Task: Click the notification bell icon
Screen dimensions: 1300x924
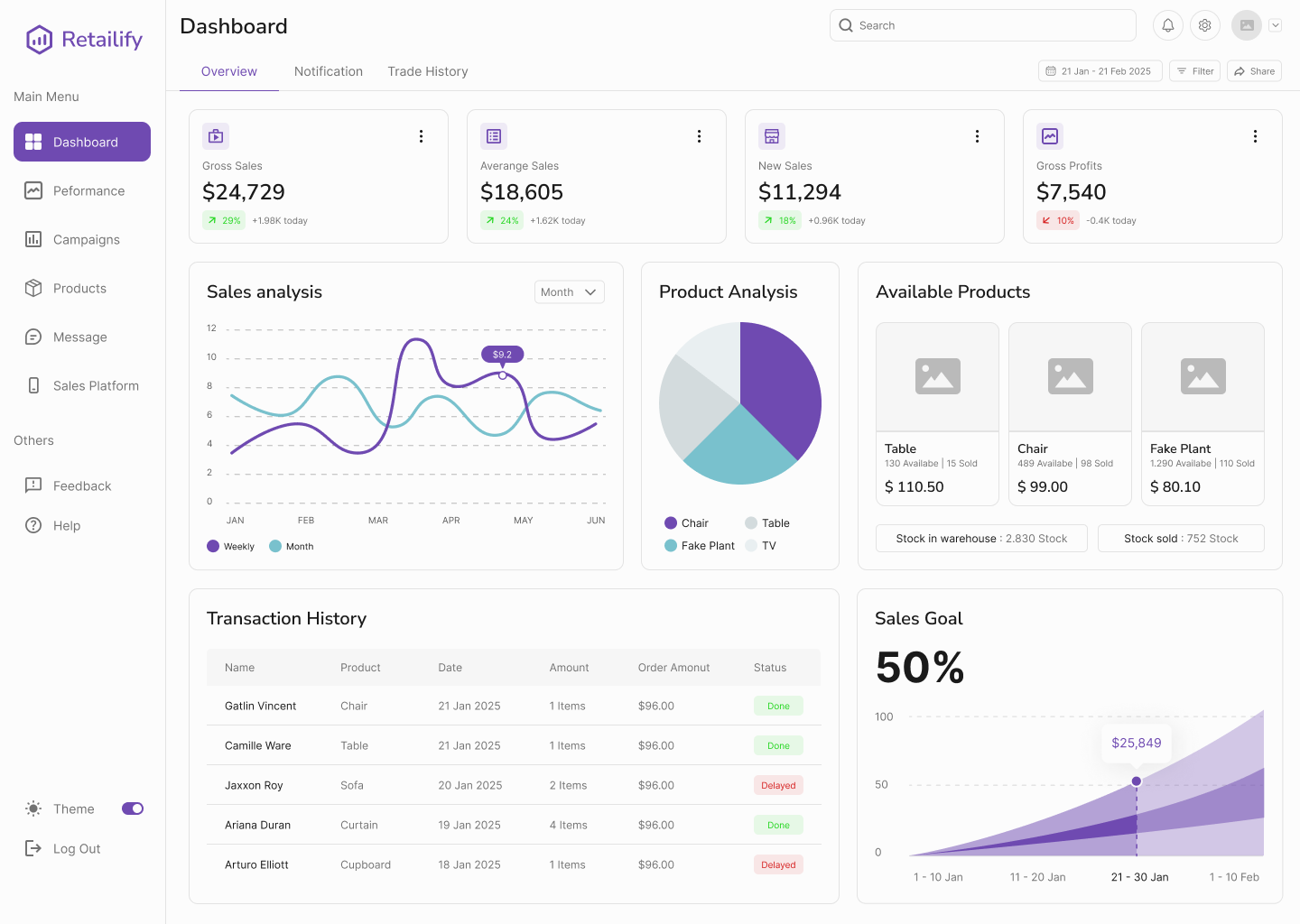Action: (x=1167, y=25)
